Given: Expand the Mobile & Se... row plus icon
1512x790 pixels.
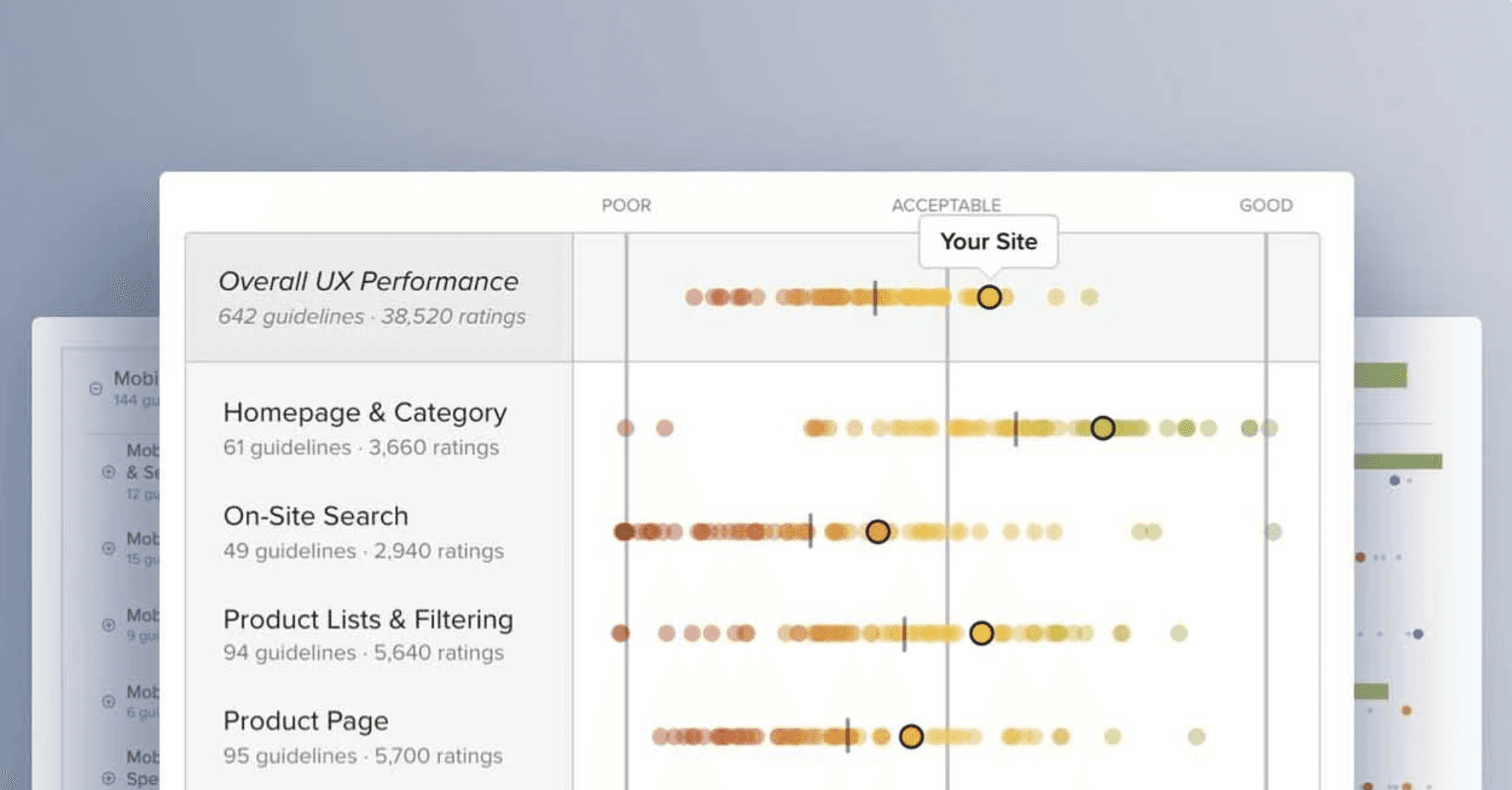Looking at the screenshot, I should pyautogui.click(x=109, y=472).
